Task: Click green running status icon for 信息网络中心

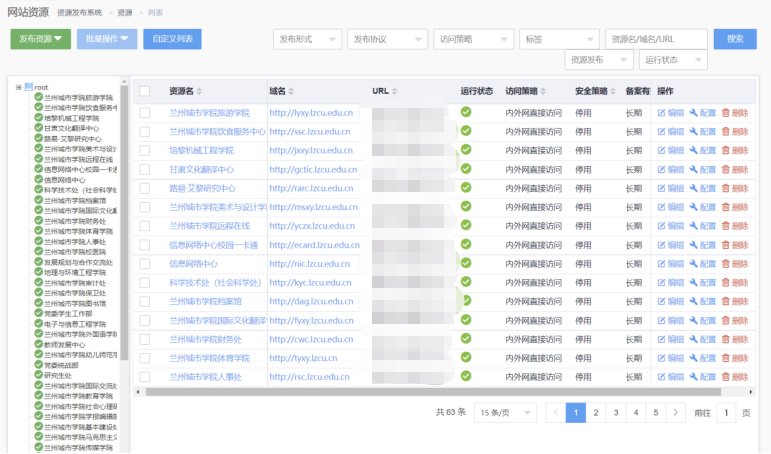Action: (466, 263)
